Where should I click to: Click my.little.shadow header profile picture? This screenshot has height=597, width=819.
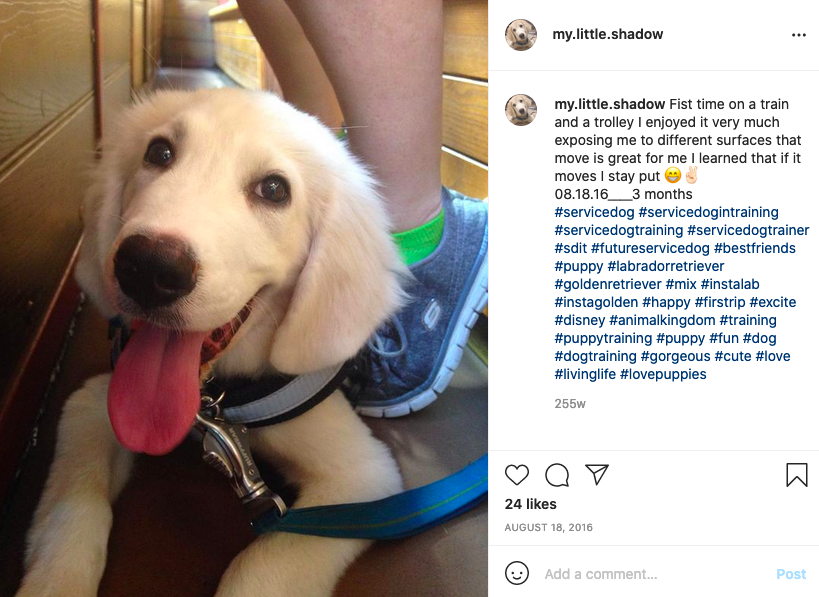pyautogui.click(x=520, y=35)
